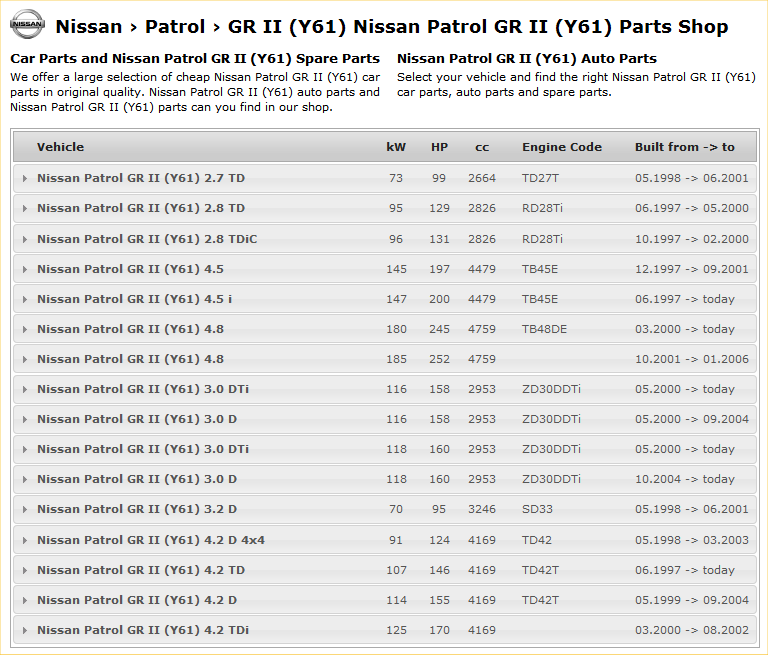The image size is (768, 655).
Task: Click the kW value 147
Action: tap(396, 299)
